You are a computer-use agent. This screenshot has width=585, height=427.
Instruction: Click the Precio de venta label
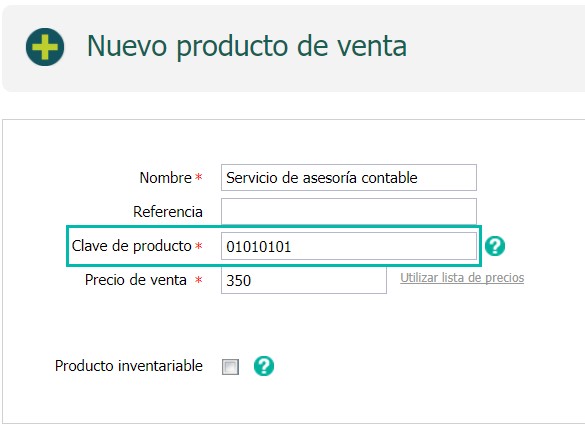pos(135,280)
